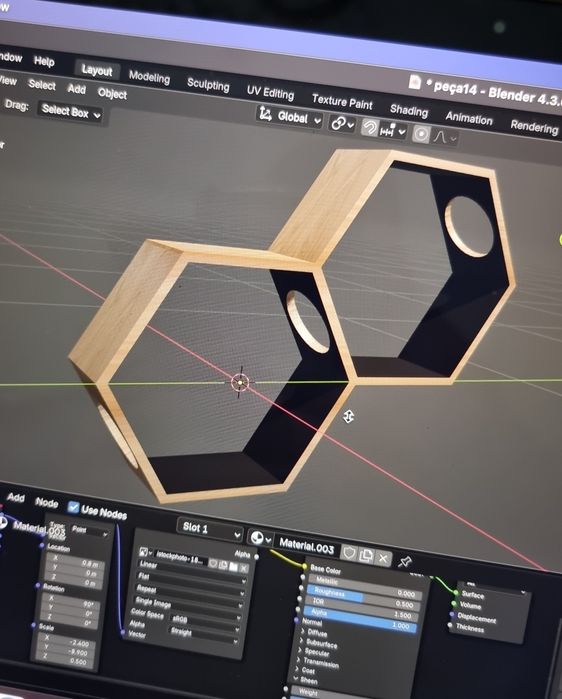This screenshot has width=562, height=699.
Task: Click the Material.003 name field
Action: click(x=307, y=545)
